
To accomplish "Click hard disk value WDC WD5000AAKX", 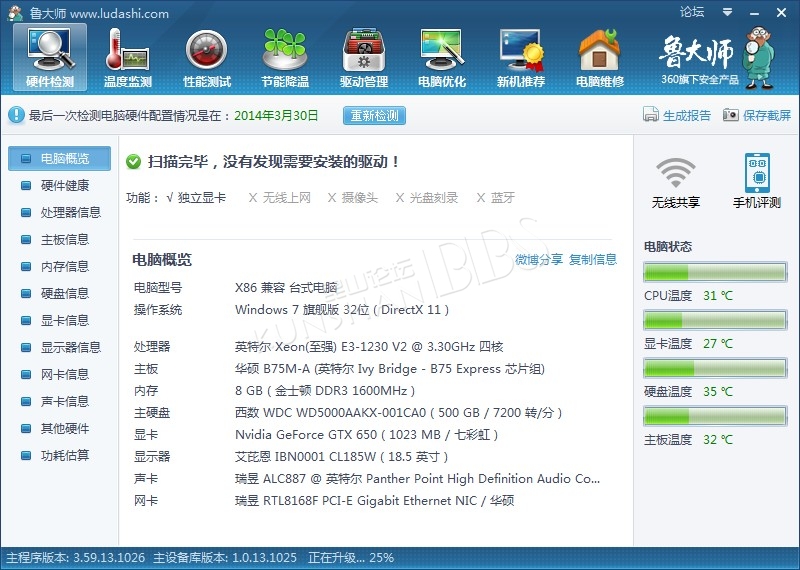I will tap(398, 413).
